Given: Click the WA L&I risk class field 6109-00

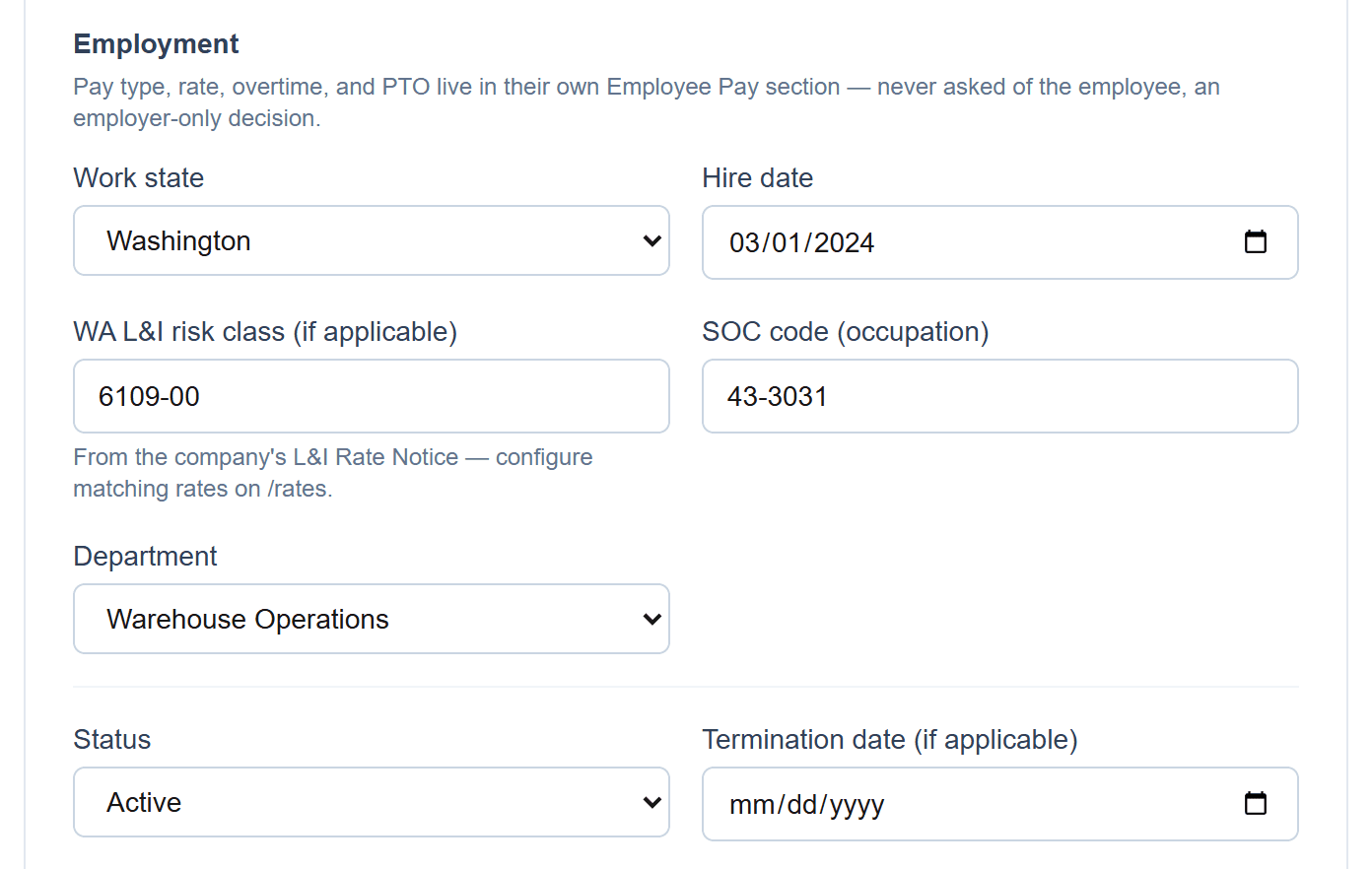Looking at the screenshot, I should coord(372,396).
